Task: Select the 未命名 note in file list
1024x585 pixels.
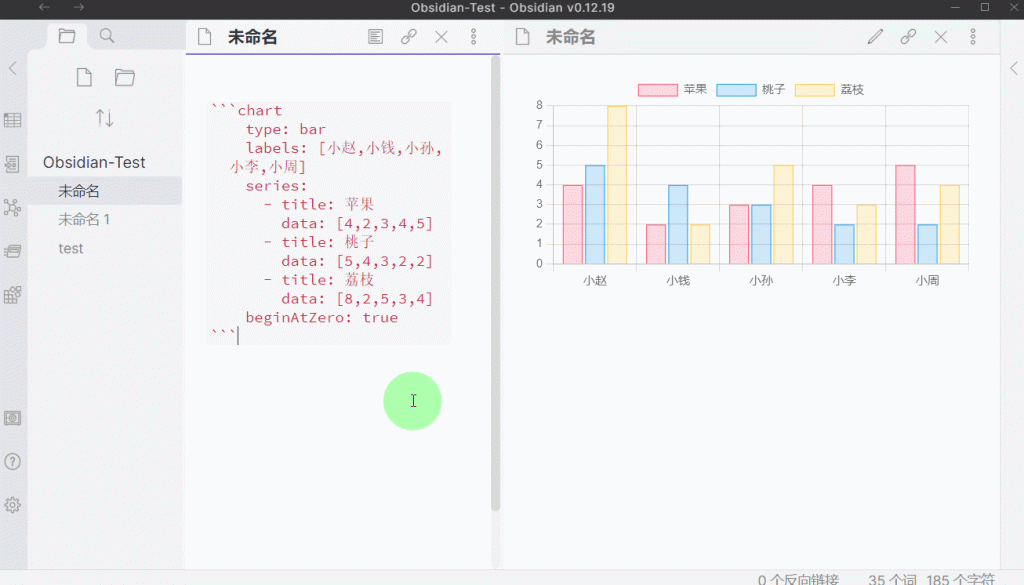Action: [105, 191]
